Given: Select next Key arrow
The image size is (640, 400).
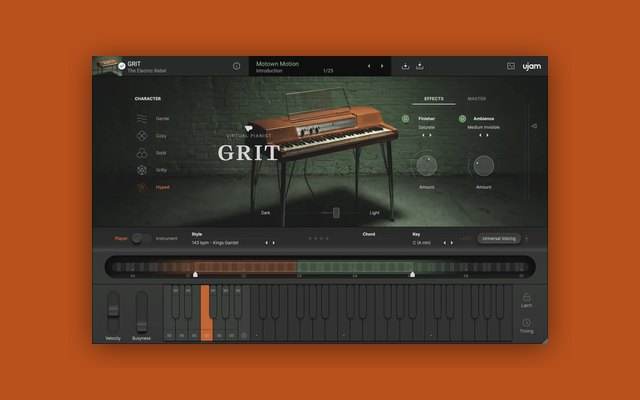Looking at the screenshot, I should [x=451, y=243].
